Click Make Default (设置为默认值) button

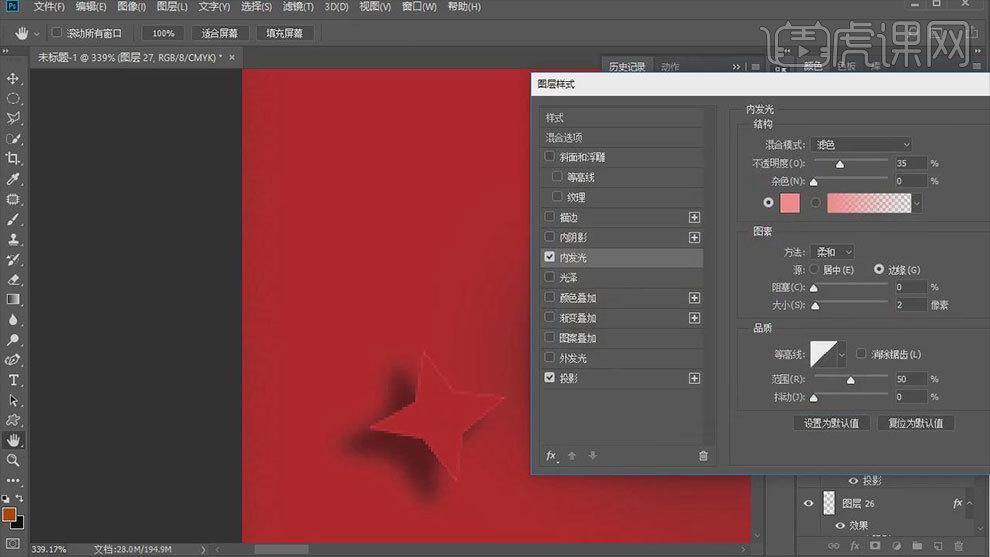point(832,423)
